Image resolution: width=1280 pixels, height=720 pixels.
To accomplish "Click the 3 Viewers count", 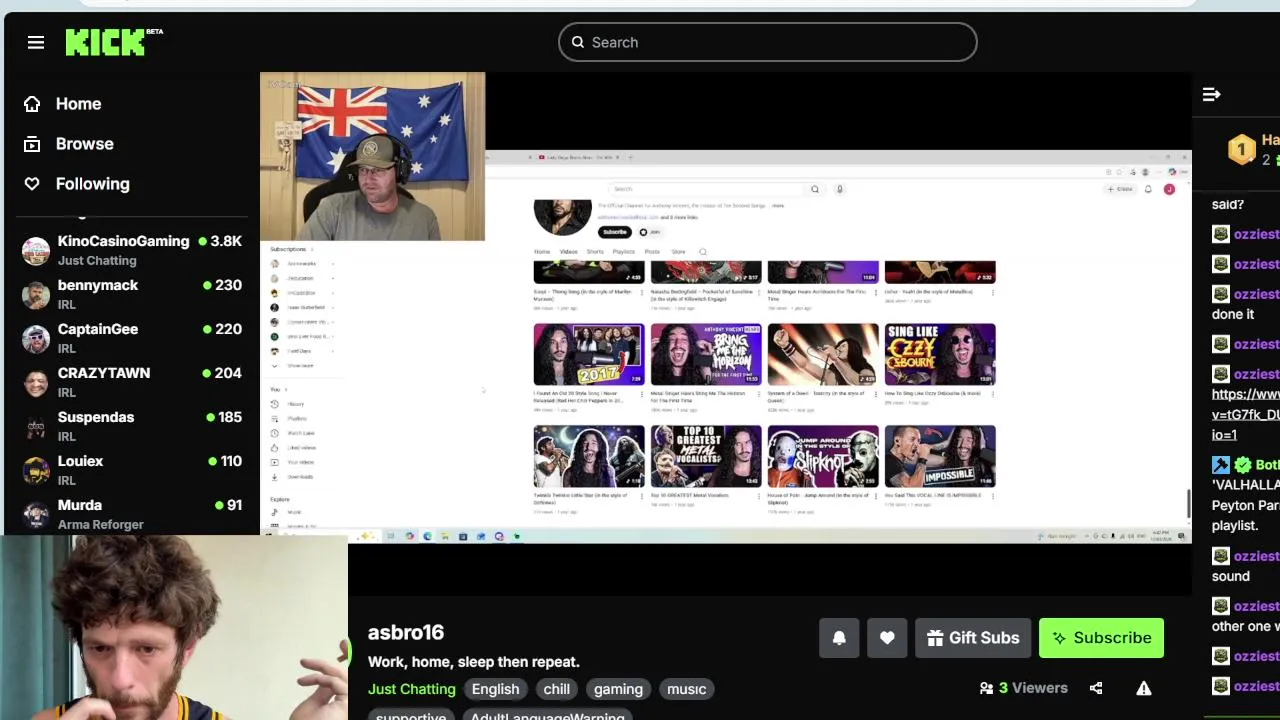I will (1023, 688).
